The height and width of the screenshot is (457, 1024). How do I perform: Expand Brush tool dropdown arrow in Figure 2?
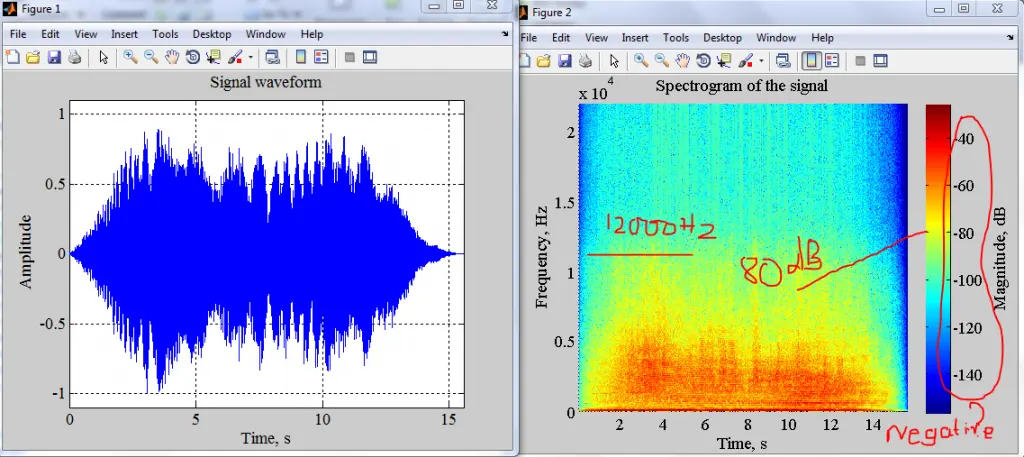pyautogui.click(x=761, y=61)
